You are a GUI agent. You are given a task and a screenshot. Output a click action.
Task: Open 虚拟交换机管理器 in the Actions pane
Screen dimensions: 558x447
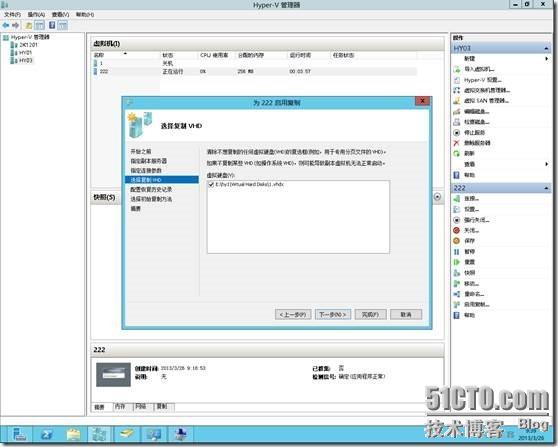487,90
